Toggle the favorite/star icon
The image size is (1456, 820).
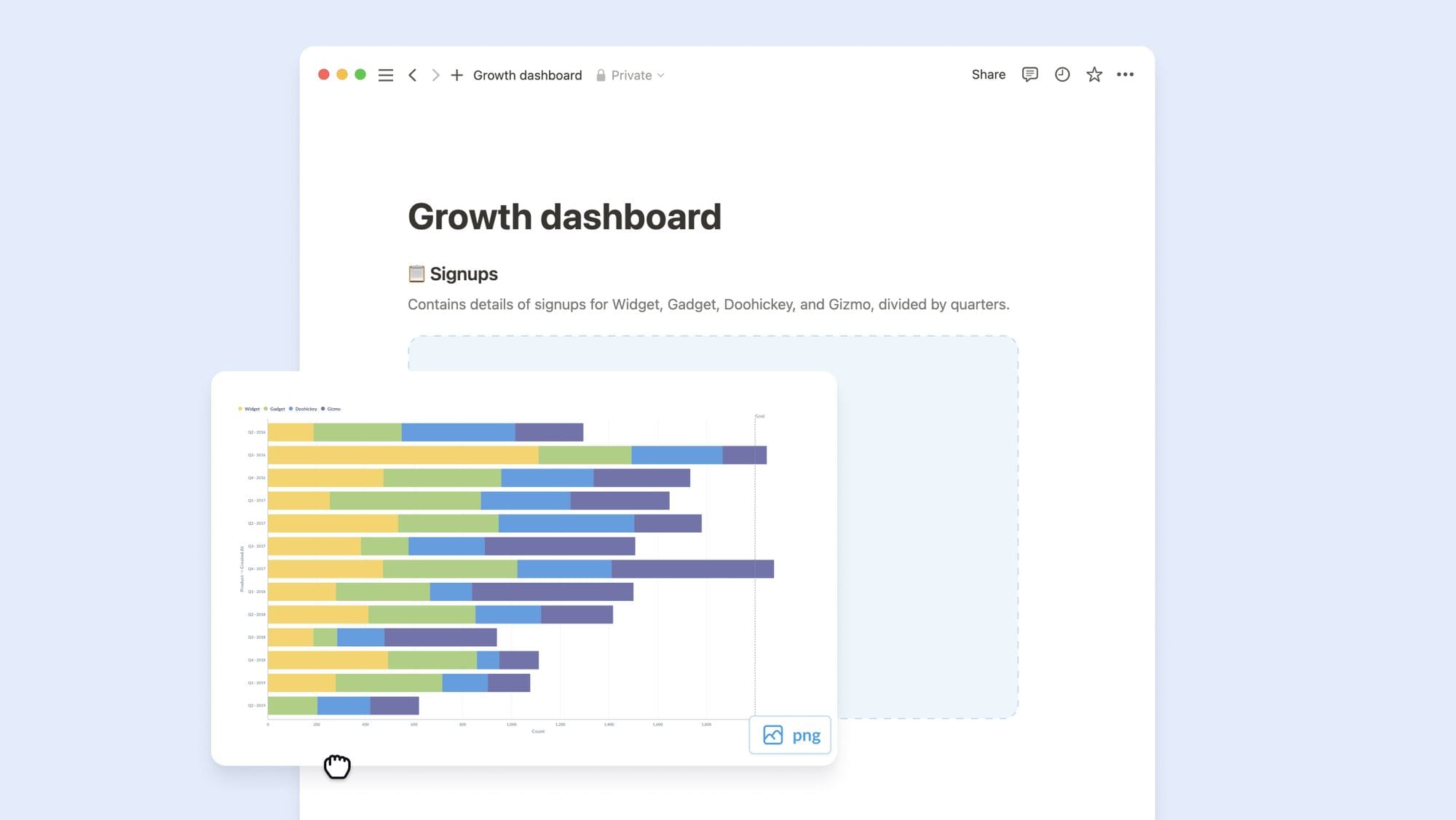pyautogui.click(x=1094, y=74)
